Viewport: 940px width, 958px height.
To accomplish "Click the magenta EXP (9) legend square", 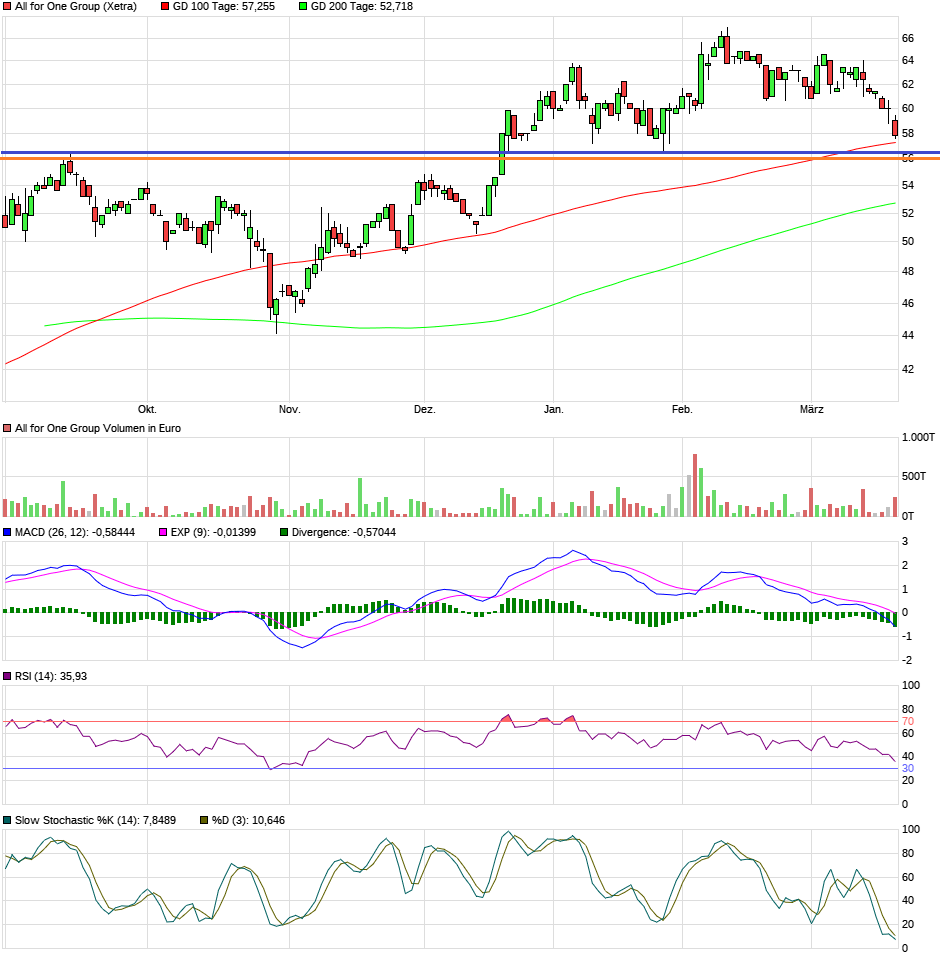I will 164,532.
